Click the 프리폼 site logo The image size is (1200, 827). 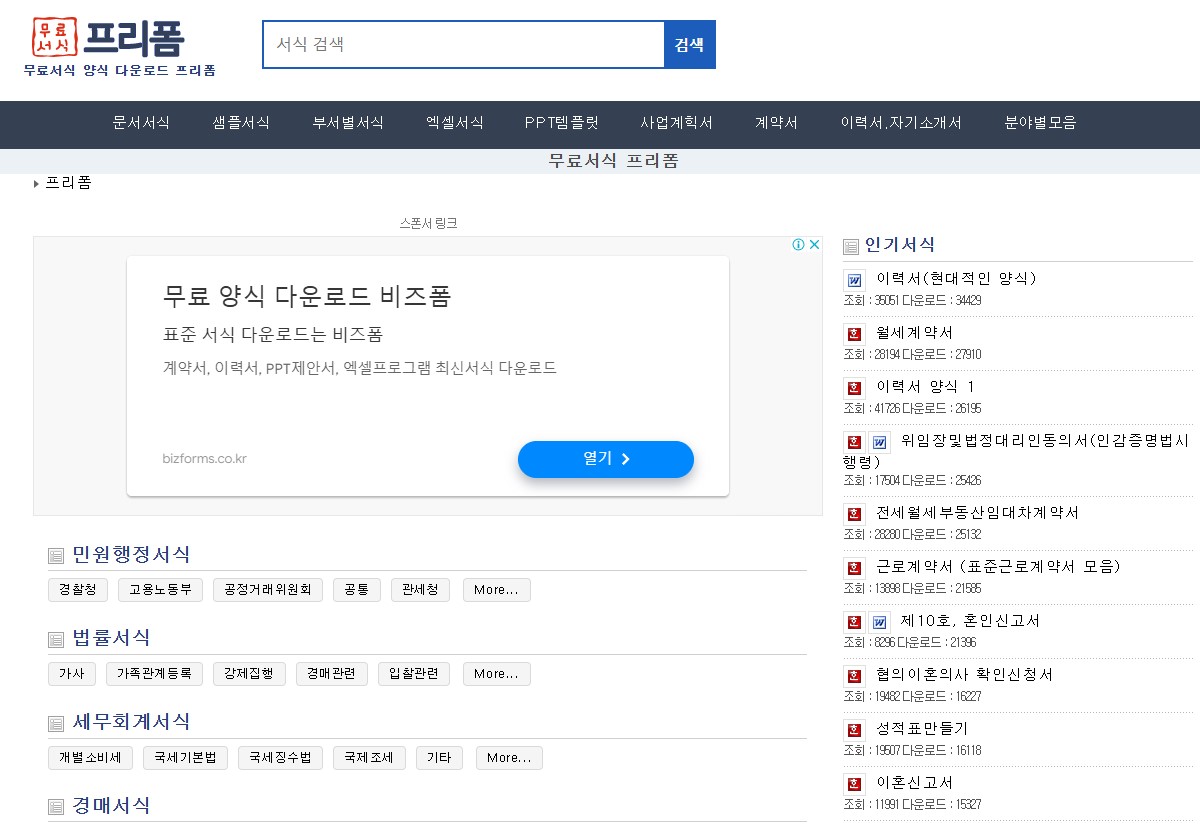pyautogui.click(x=120, y=46)
